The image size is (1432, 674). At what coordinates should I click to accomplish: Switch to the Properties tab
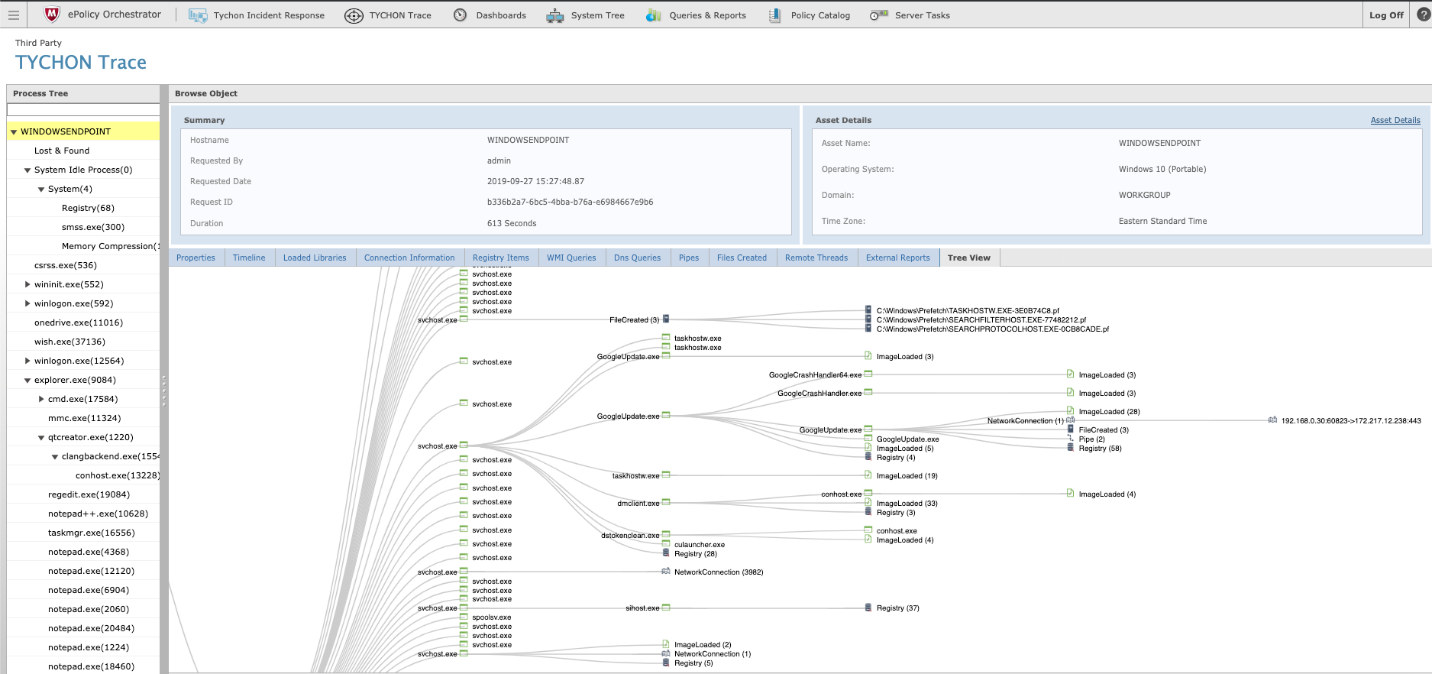pyautogui.click(x=196, y=258)
